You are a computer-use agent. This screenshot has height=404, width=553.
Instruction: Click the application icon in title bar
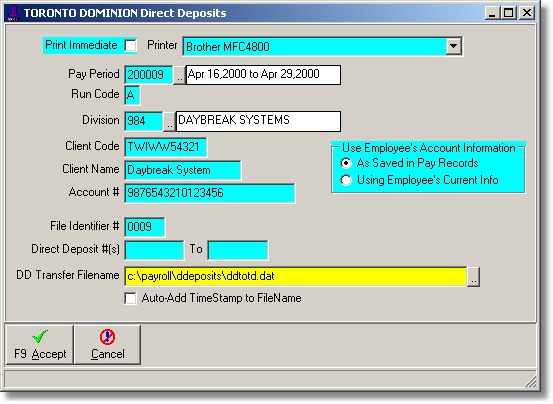click(x=13, y=13)
